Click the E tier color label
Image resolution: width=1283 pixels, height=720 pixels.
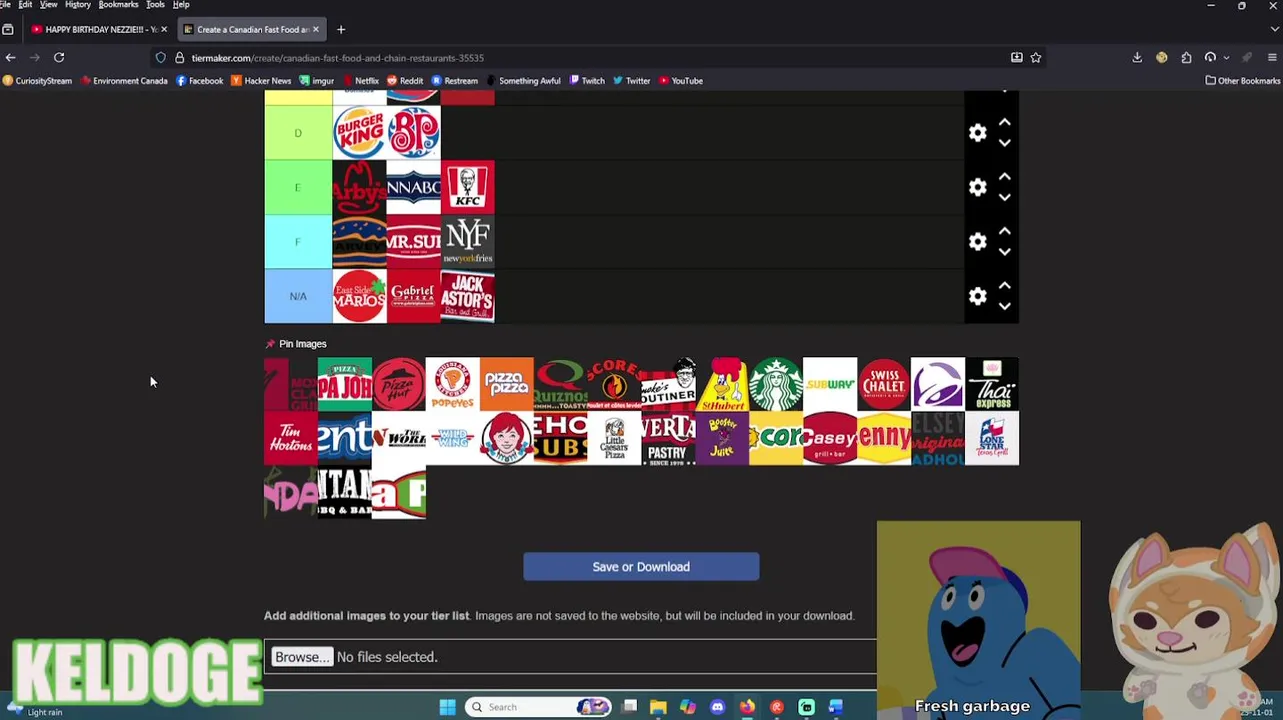point(298,187)
